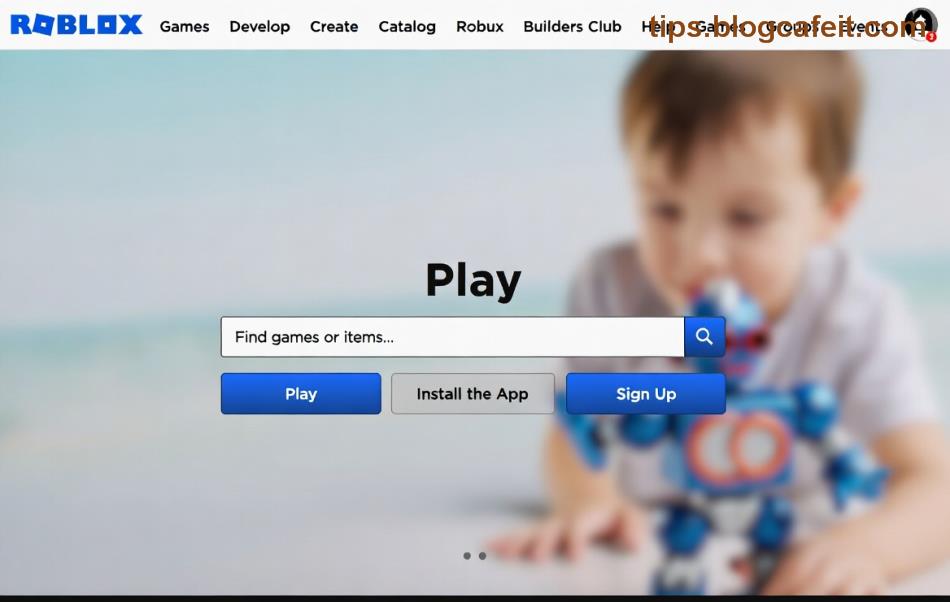Open the Develop nav item
The height and width of the screenshot is (602, 950).
tap(259, 27)
